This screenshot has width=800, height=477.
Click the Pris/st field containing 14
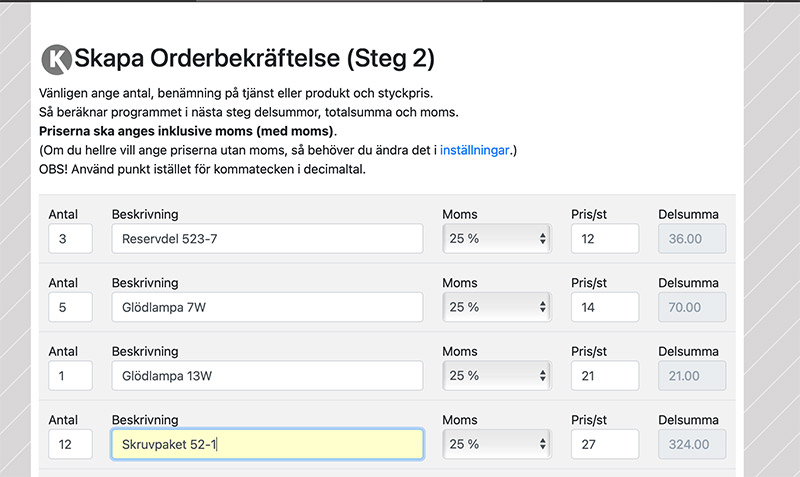coord(605,307)
